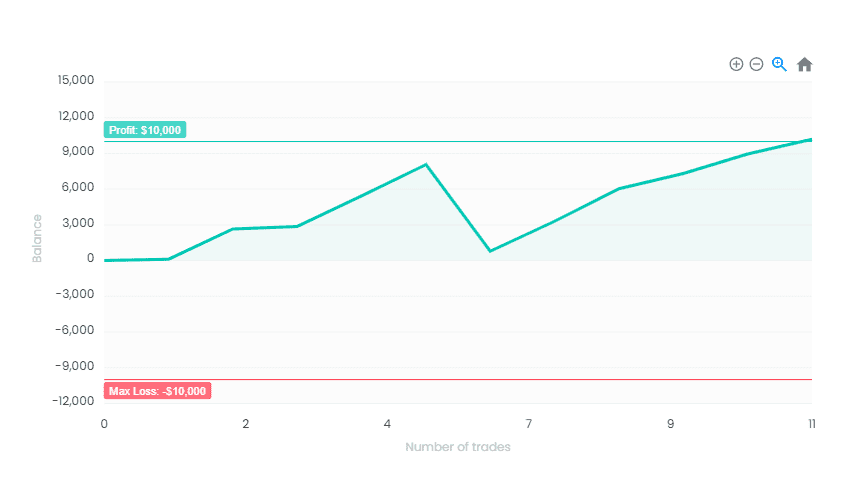Click the red Max Loss: -$10,000 label

(157, 391)
